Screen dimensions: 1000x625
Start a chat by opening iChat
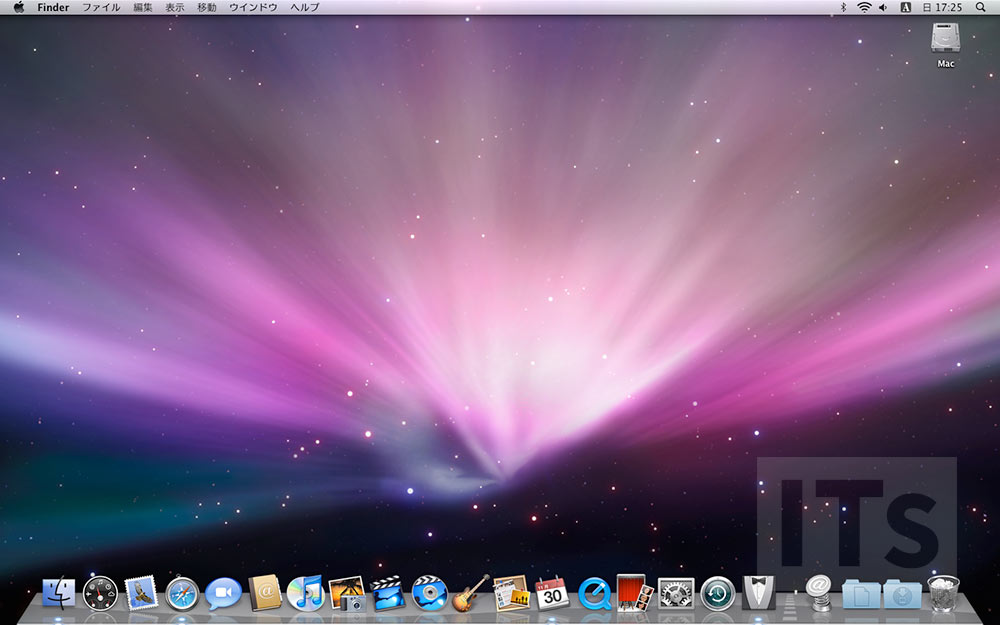pos(220,595)
